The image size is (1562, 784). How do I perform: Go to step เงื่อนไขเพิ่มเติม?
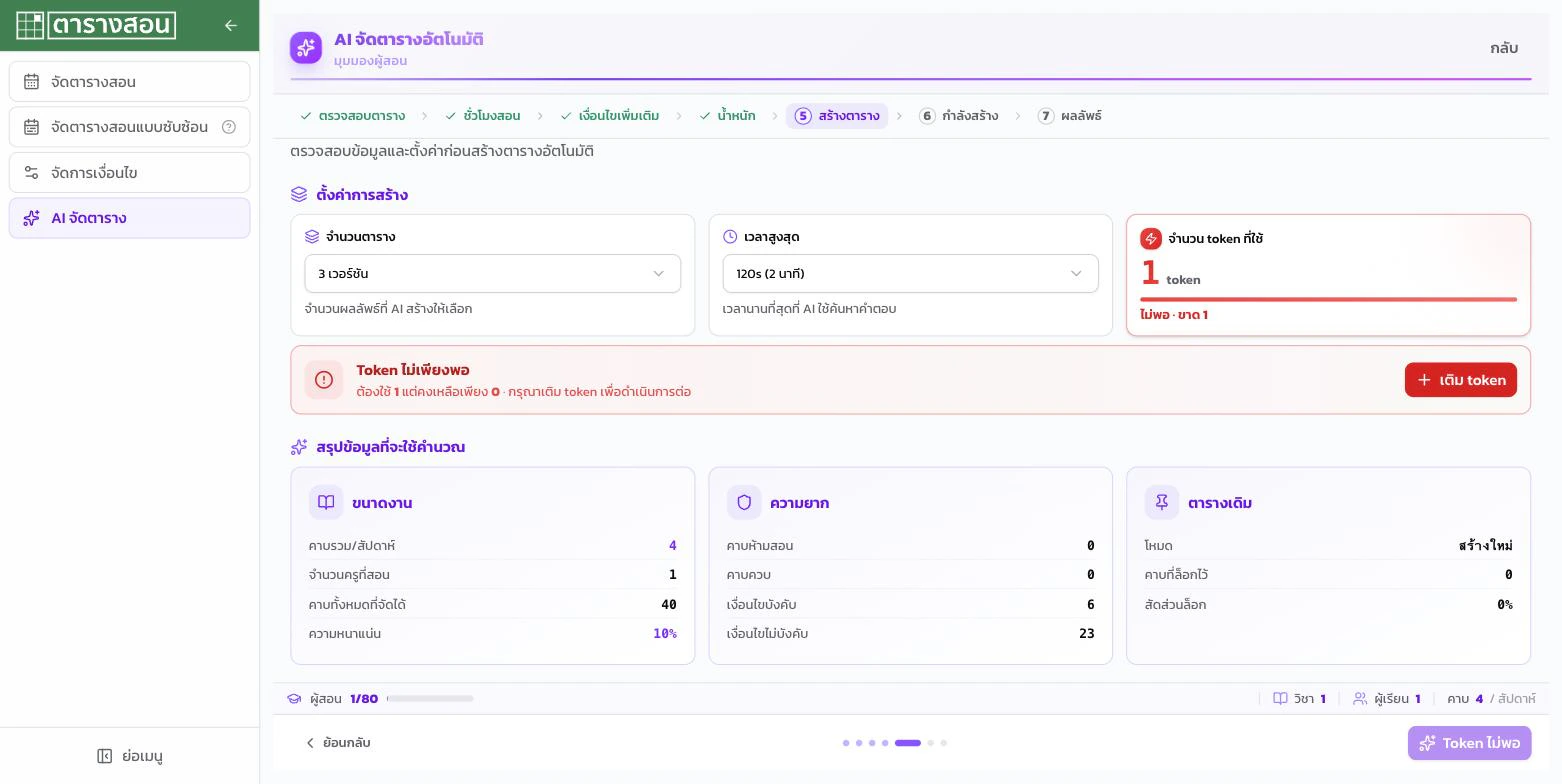tap(610, 116)
